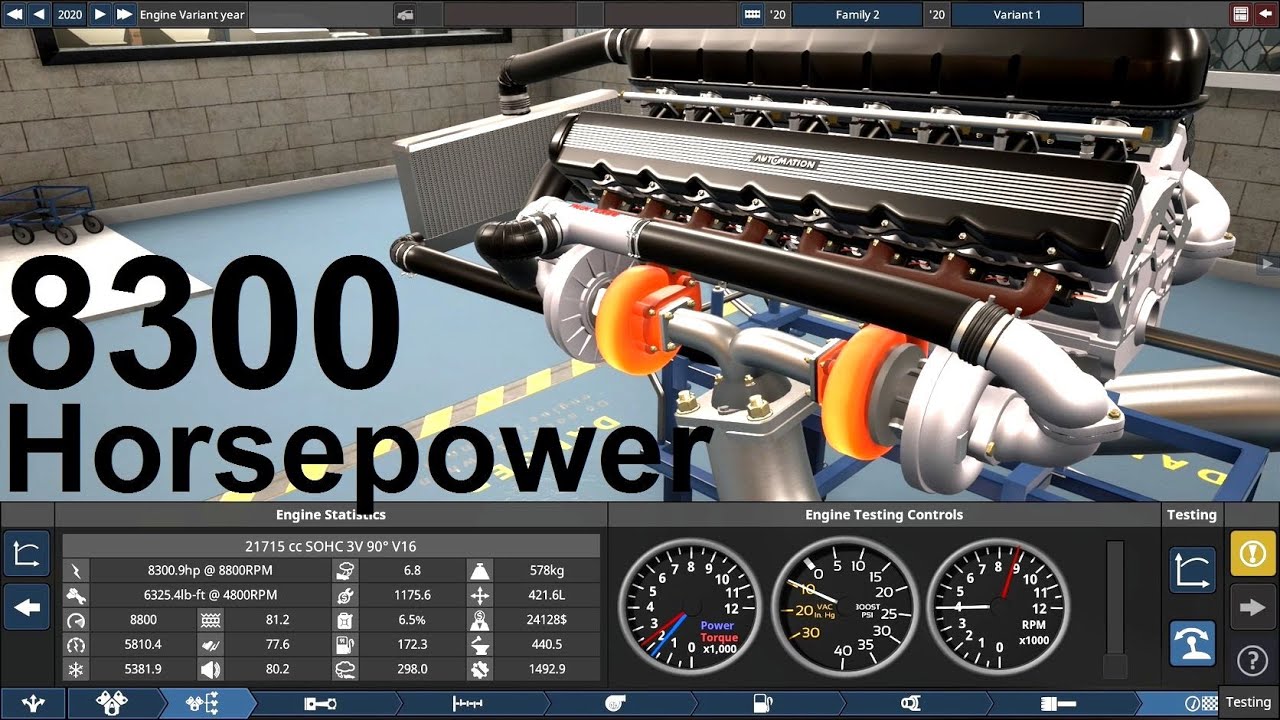Click the cost icon beside 24128$
The width and height of the screenshot is (1280, 720).
(479, 620)
